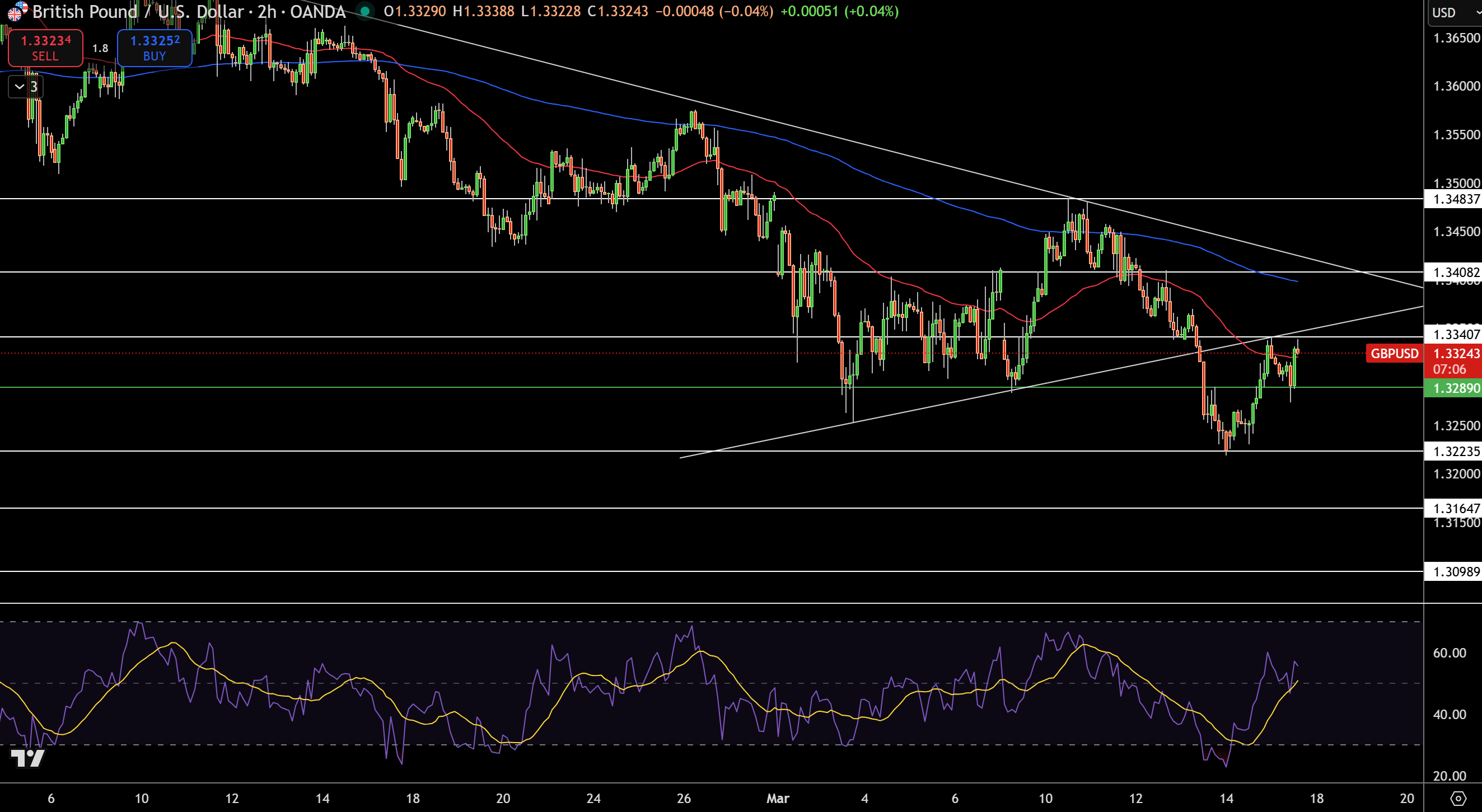Expand the collapsed indicators legend showing 3
Image resolution: width=1482 pixels, height=812 pixels.
[26, 87]
